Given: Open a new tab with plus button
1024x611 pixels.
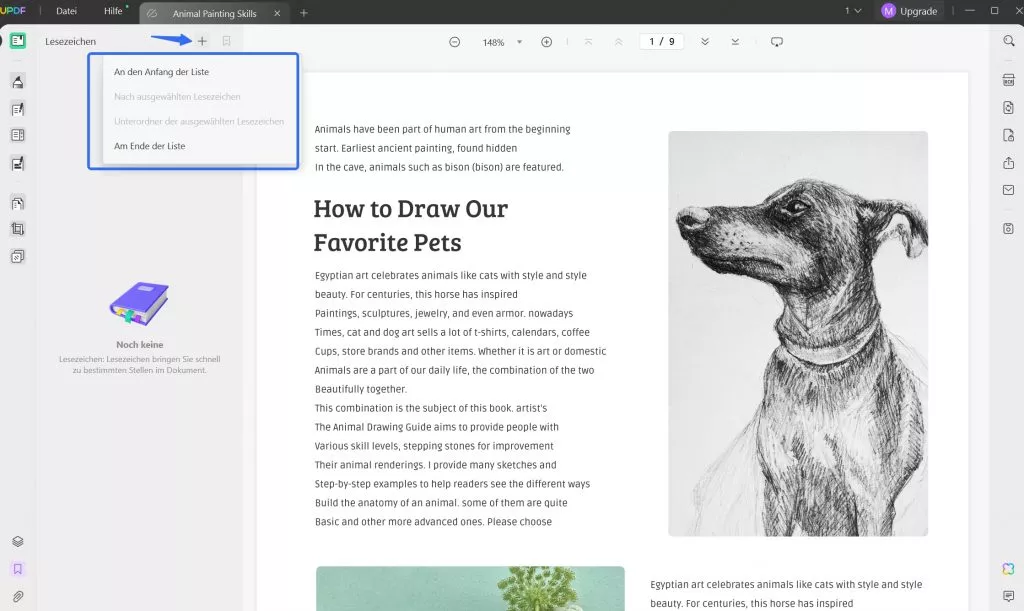Looking at the screenshot, I should 304,12.
